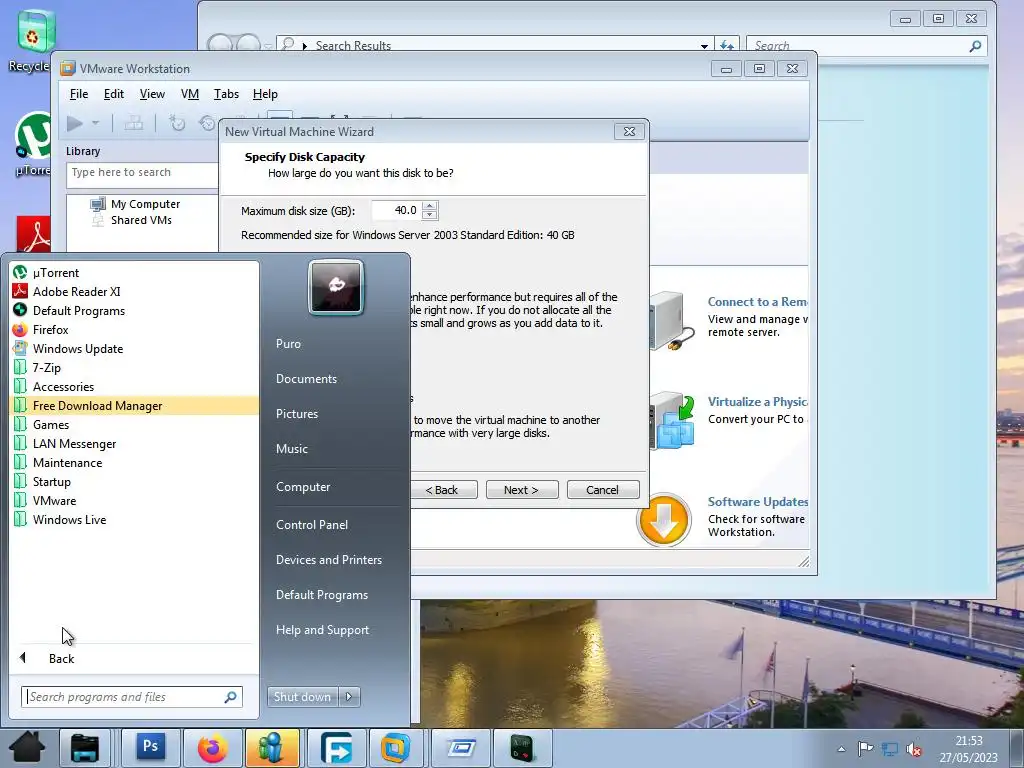Expand the Games folder
The width and height of the screenshot is (1024, 768).
(x=135, y=424)
